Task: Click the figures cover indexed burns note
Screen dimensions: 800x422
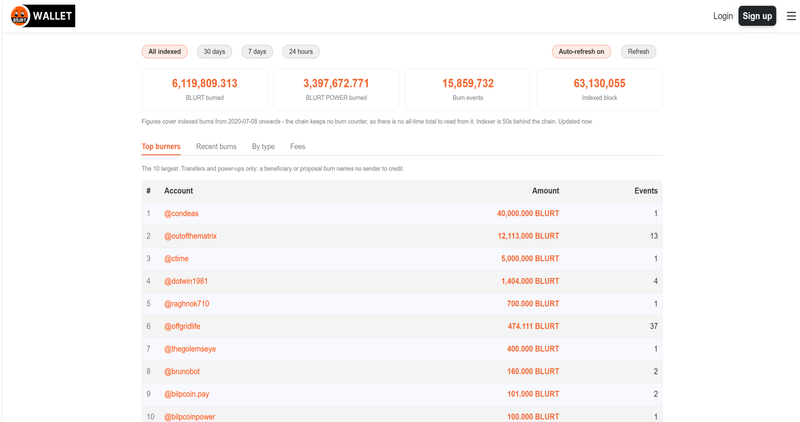Action: click(367, 121)
